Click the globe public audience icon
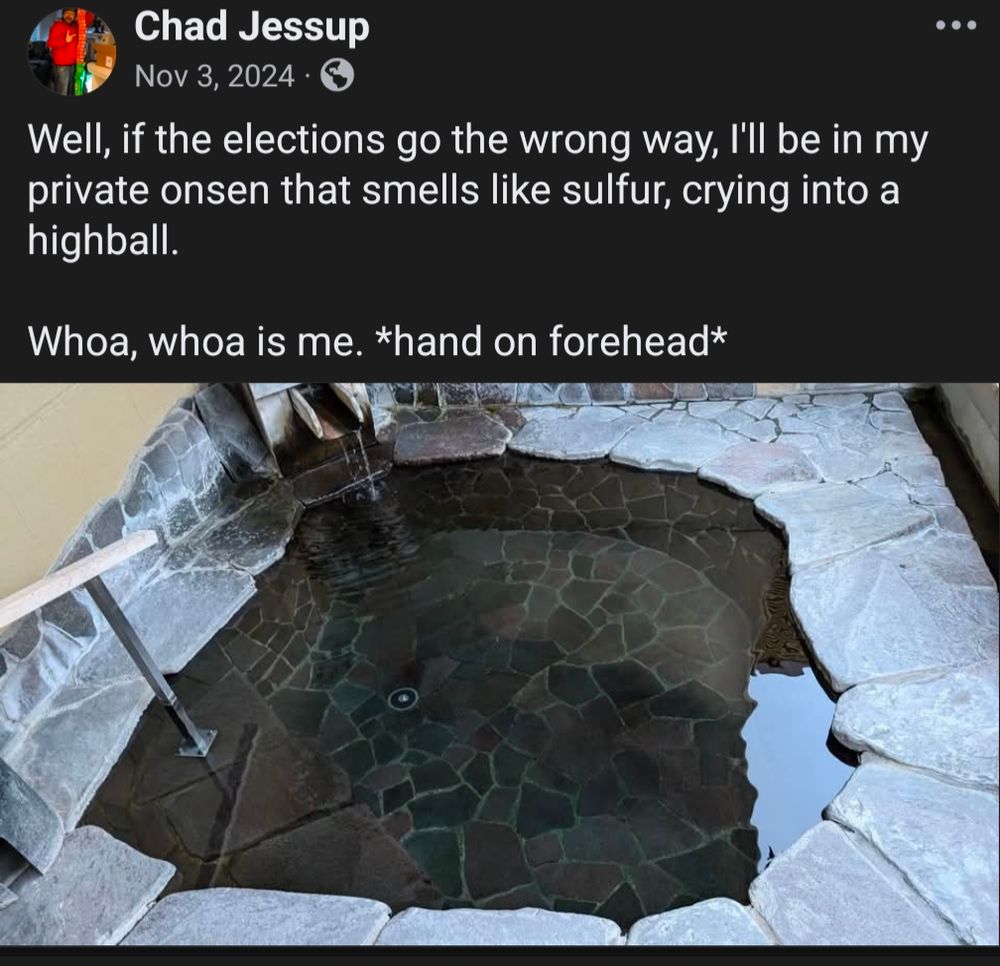1000x966 pixels. (x=337, y=76)
